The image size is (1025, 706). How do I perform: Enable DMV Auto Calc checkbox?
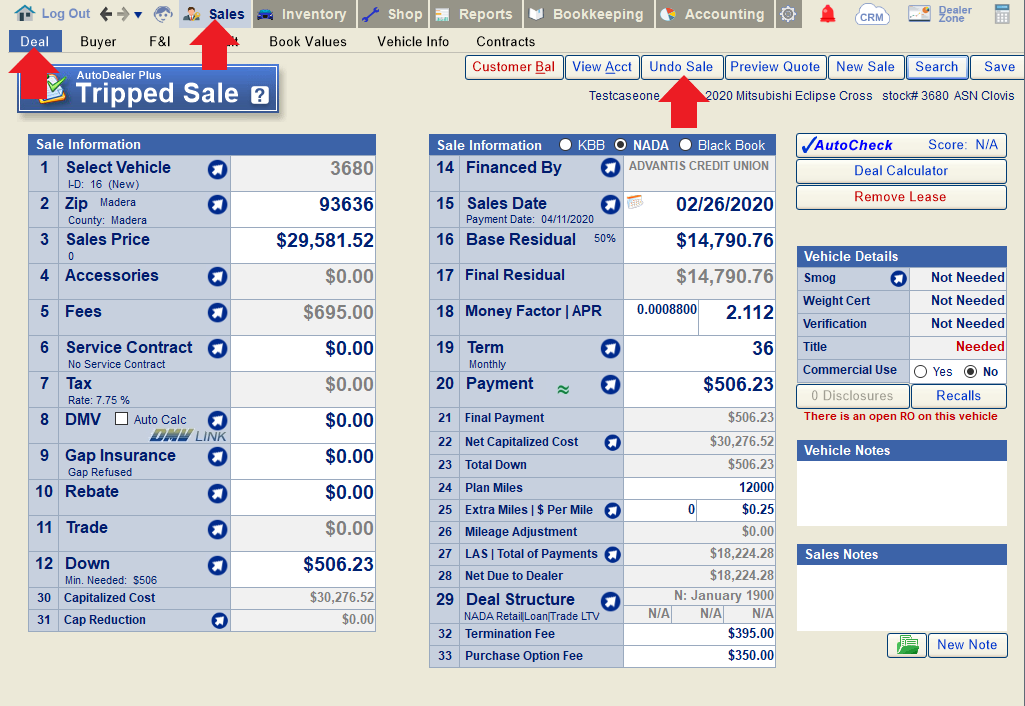122,418
